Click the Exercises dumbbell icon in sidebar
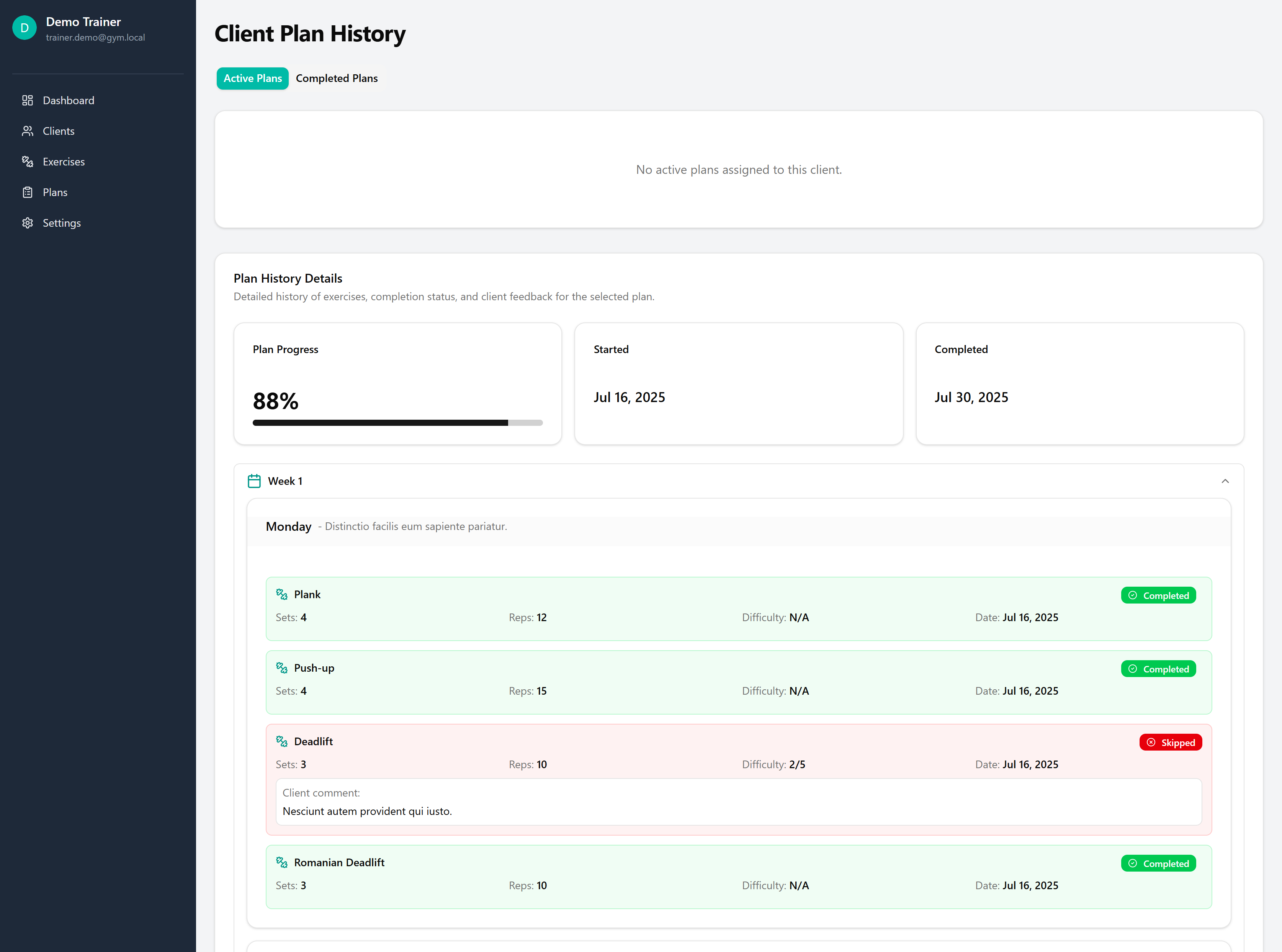Screen dimensions: 1282x952 coord(27,161)
